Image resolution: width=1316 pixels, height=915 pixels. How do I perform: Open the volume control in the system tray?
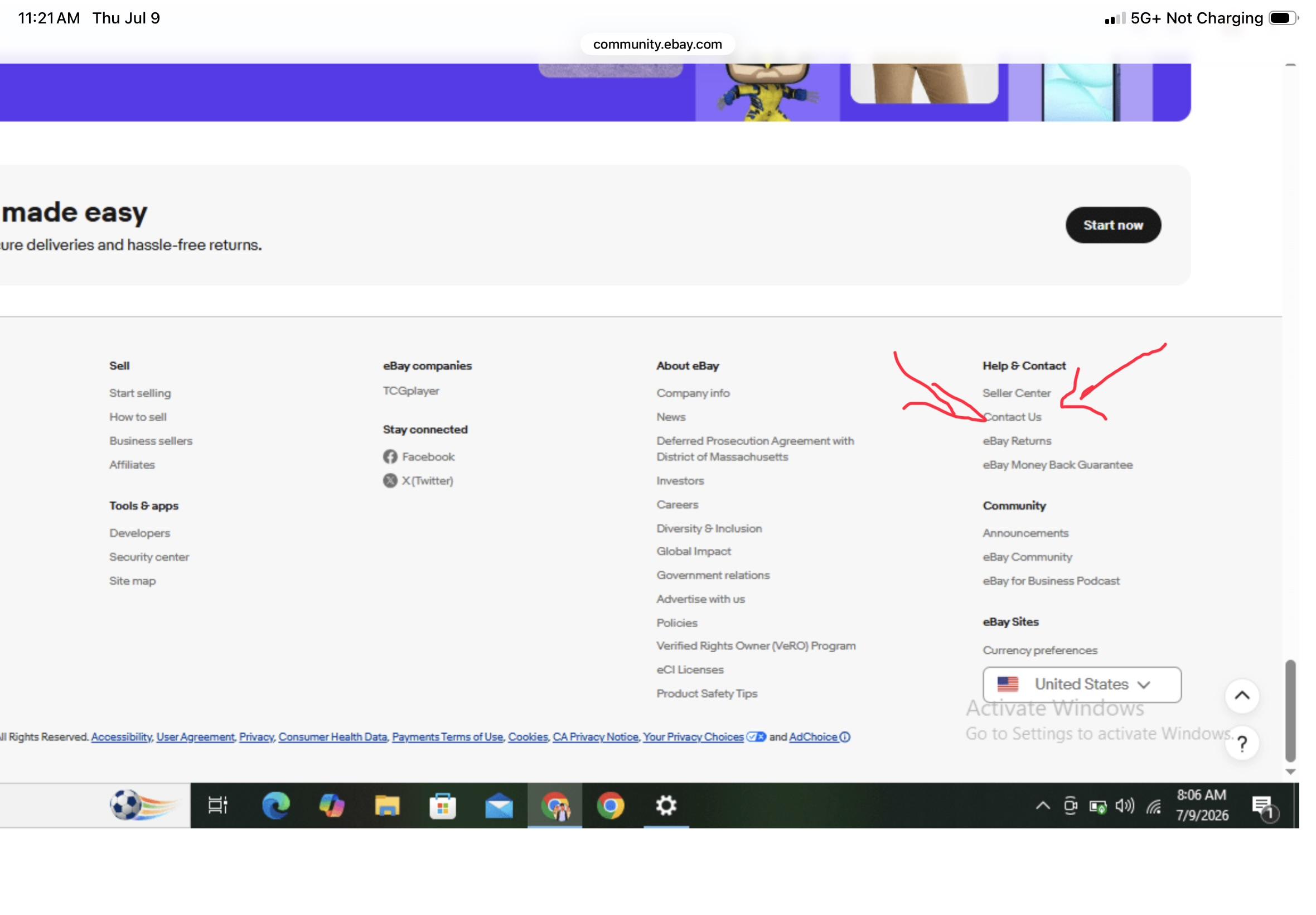pos(1124,806)
